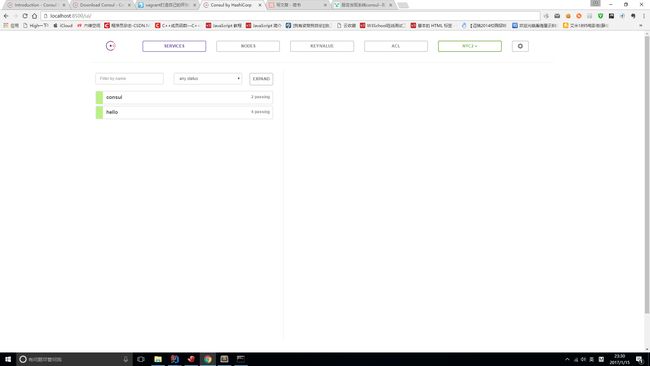
Task: Click the Cortana search box
Action: point(73,359)
